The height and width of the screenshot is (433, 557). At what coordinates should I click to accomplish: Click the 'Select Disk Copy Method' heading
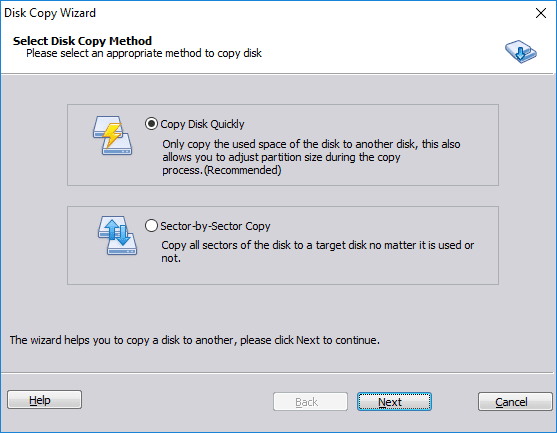point(82,41)
